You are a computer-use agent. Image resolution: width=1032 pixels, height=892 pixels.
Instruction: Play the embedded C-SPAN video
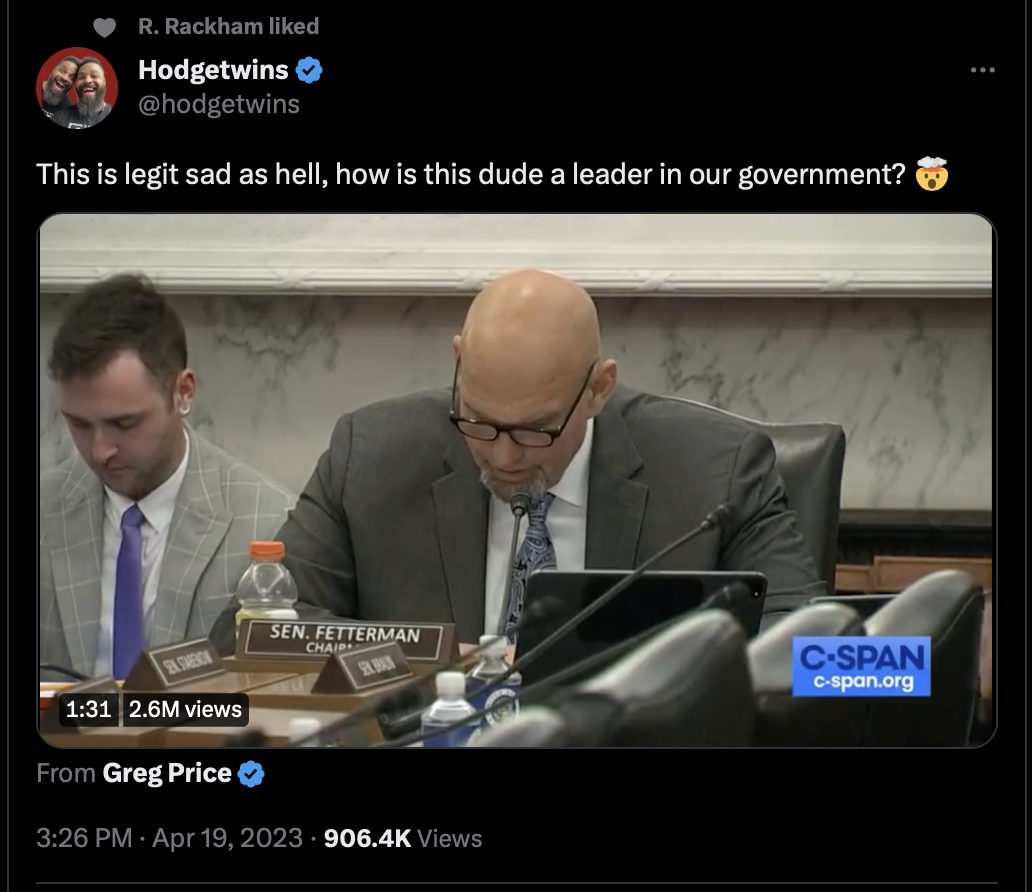pos(517,481)
